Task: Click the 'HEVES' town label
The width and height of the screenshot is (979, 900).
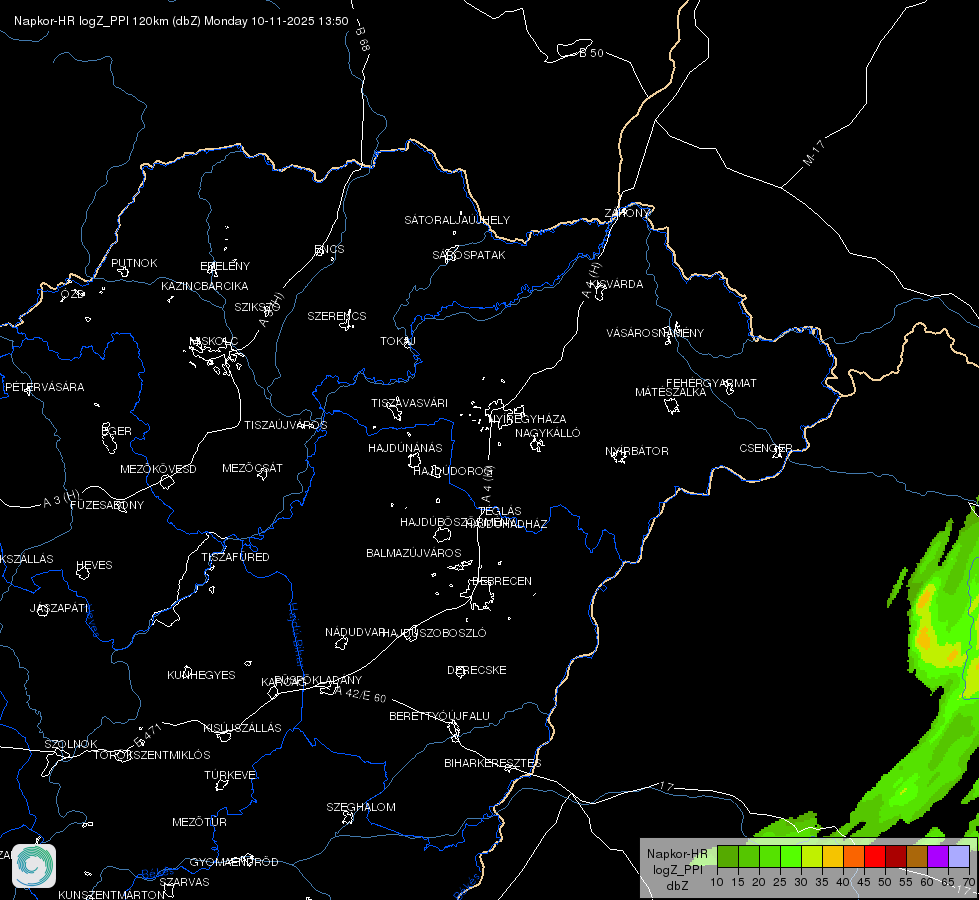Action: (x=94, y=565)
